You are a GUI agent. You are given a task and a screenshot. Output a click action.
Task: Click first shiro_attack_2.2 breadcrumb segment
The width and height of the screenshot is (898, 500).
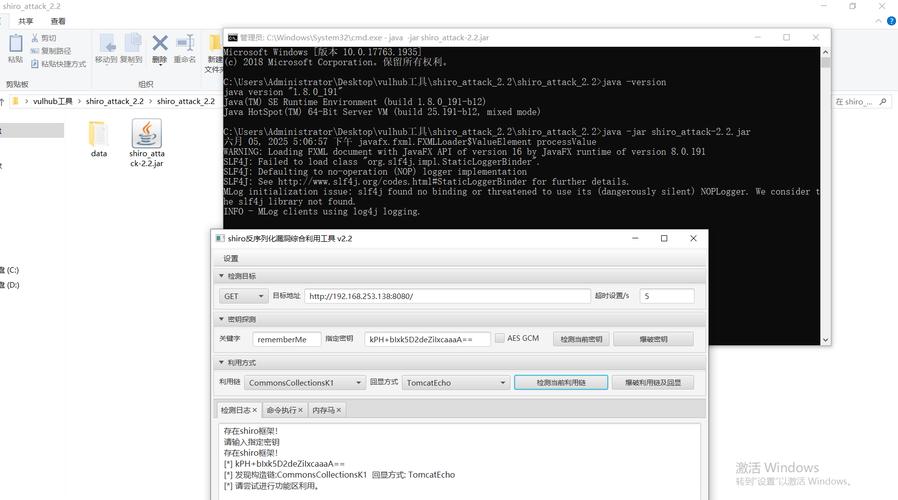pyautogui.click(x=115, y=101)
